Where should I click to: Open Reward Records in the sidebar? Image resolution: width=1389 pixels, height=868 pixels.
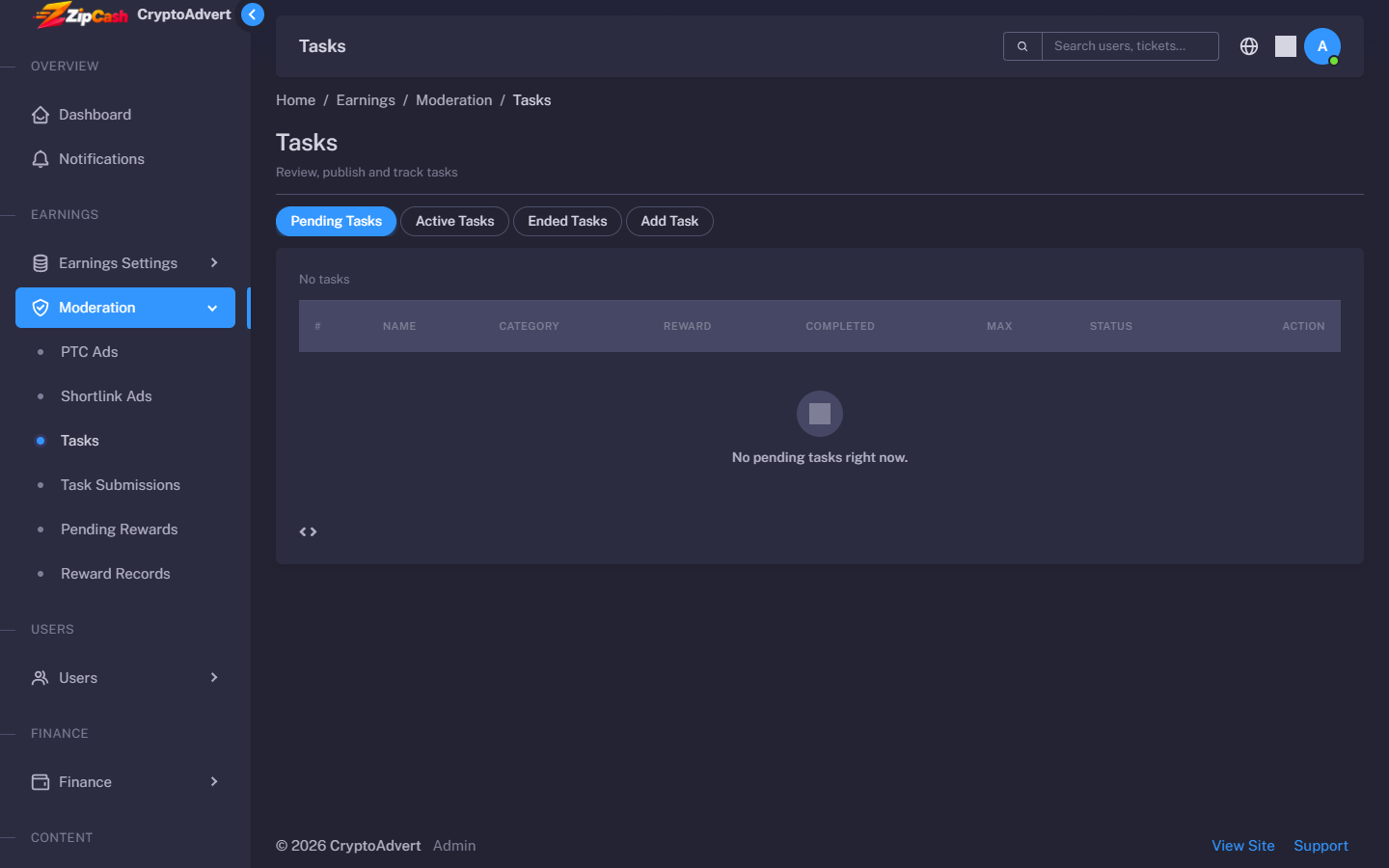point(125,574)
